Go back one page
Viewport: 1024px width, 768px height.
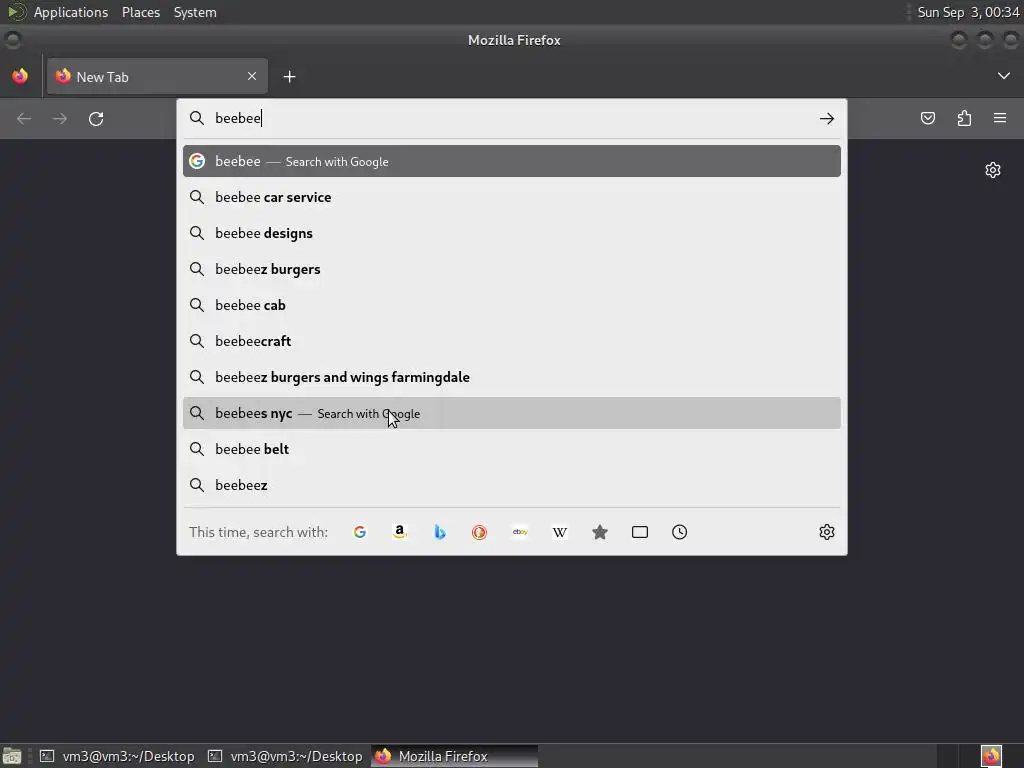[x=24, y=118]
